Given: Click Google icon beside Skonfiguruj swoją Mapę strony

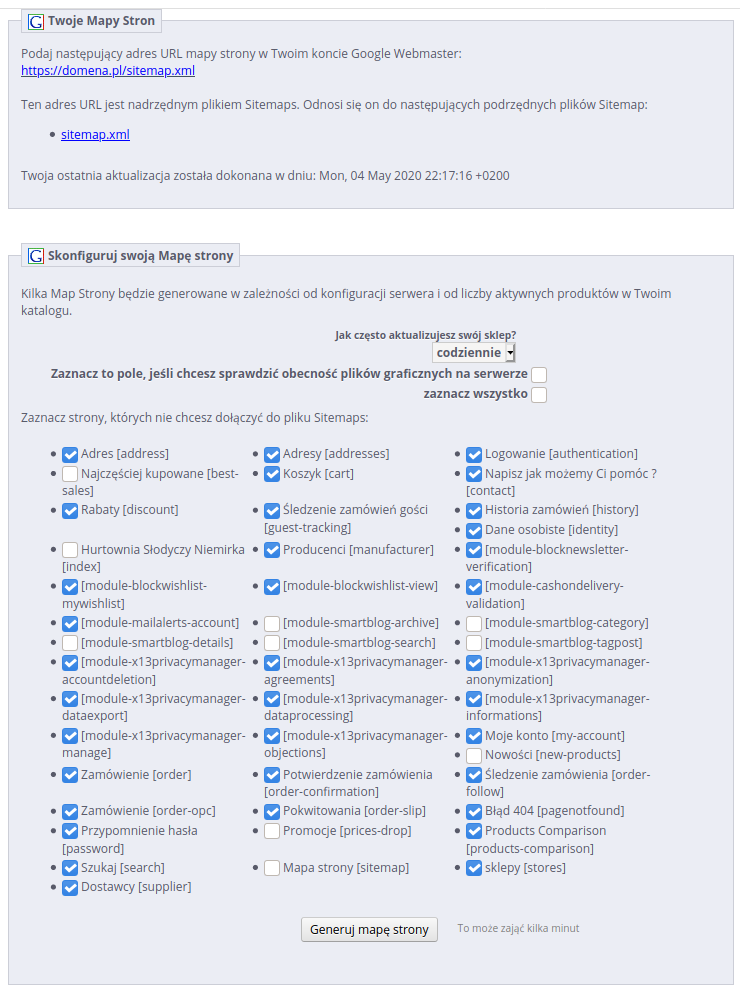Looking at the screenshot, I should coord(36,256).
